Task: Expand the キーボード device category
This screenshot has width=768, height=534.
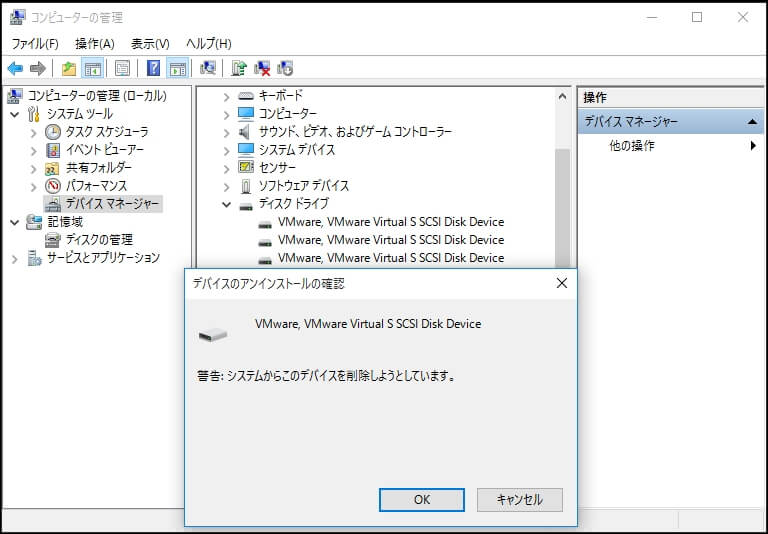Action: (226, 97)
